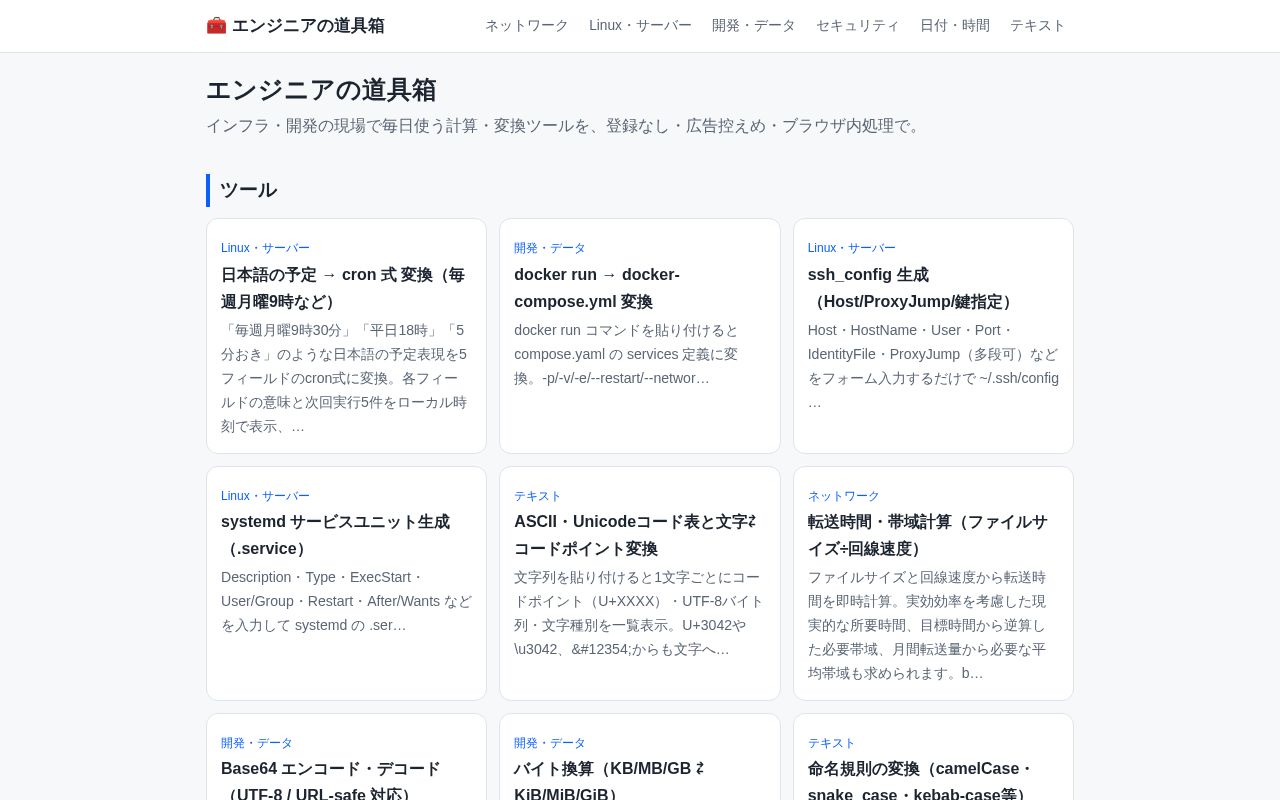Click the ssh_config card description
The width and height of the screenshot is (1280, 800).
click(x=933, y=366)
